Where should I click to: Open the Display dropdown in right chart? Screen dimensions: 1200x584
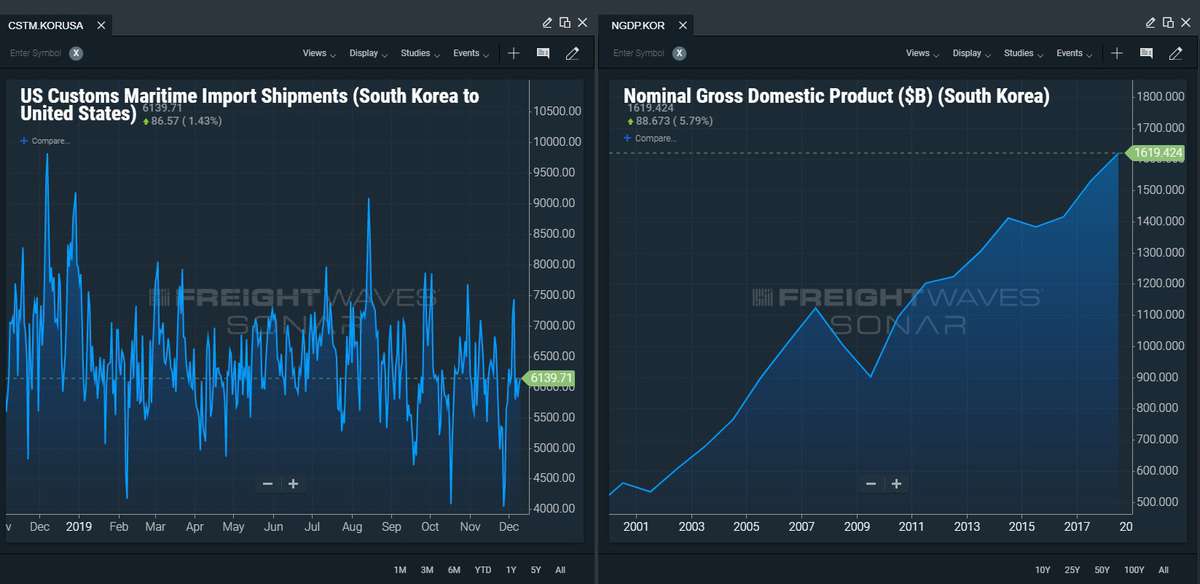click(x=971, y=53)
